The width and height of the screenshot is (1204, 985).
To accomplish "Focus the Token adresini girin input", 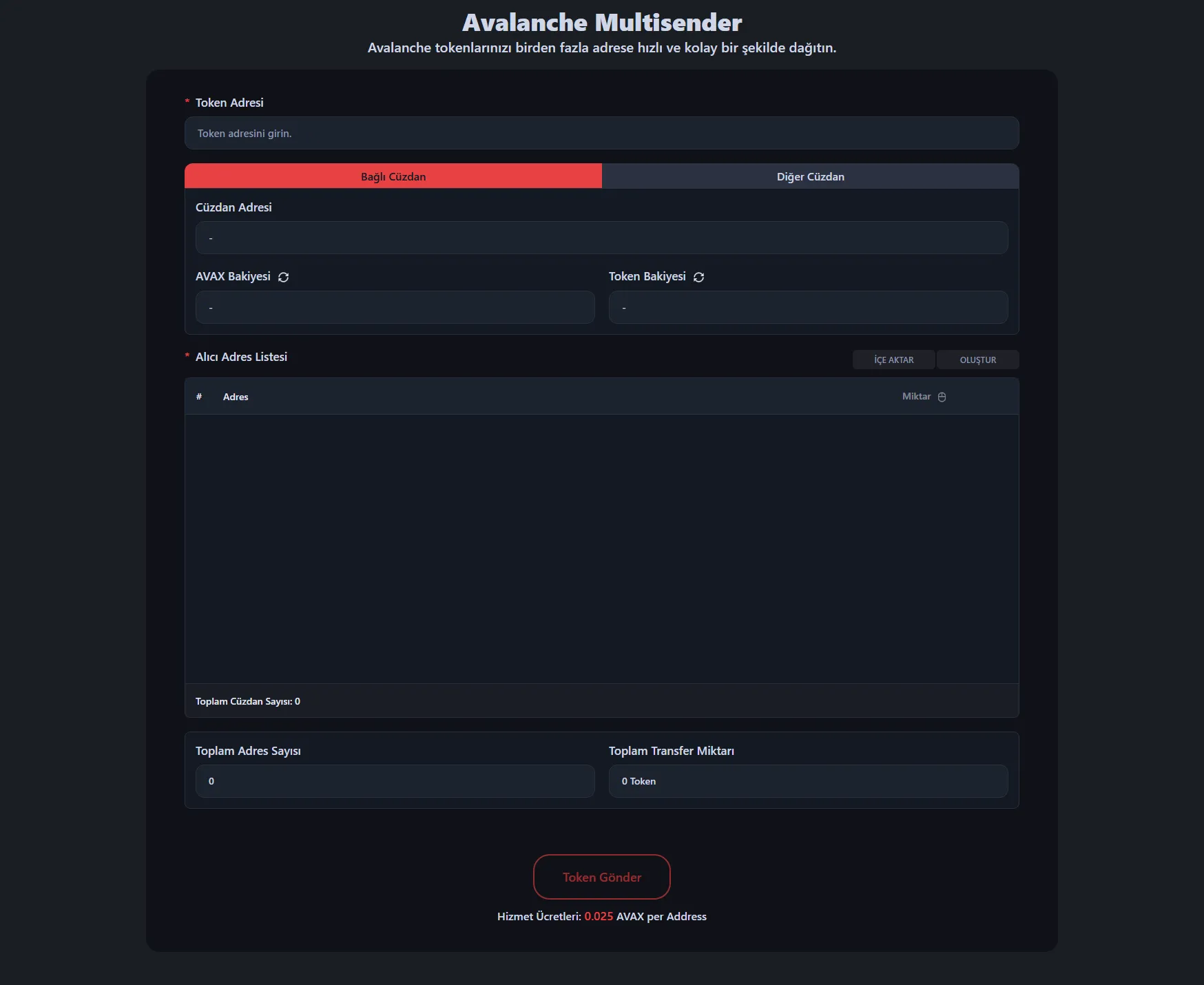I will [601, 133].
